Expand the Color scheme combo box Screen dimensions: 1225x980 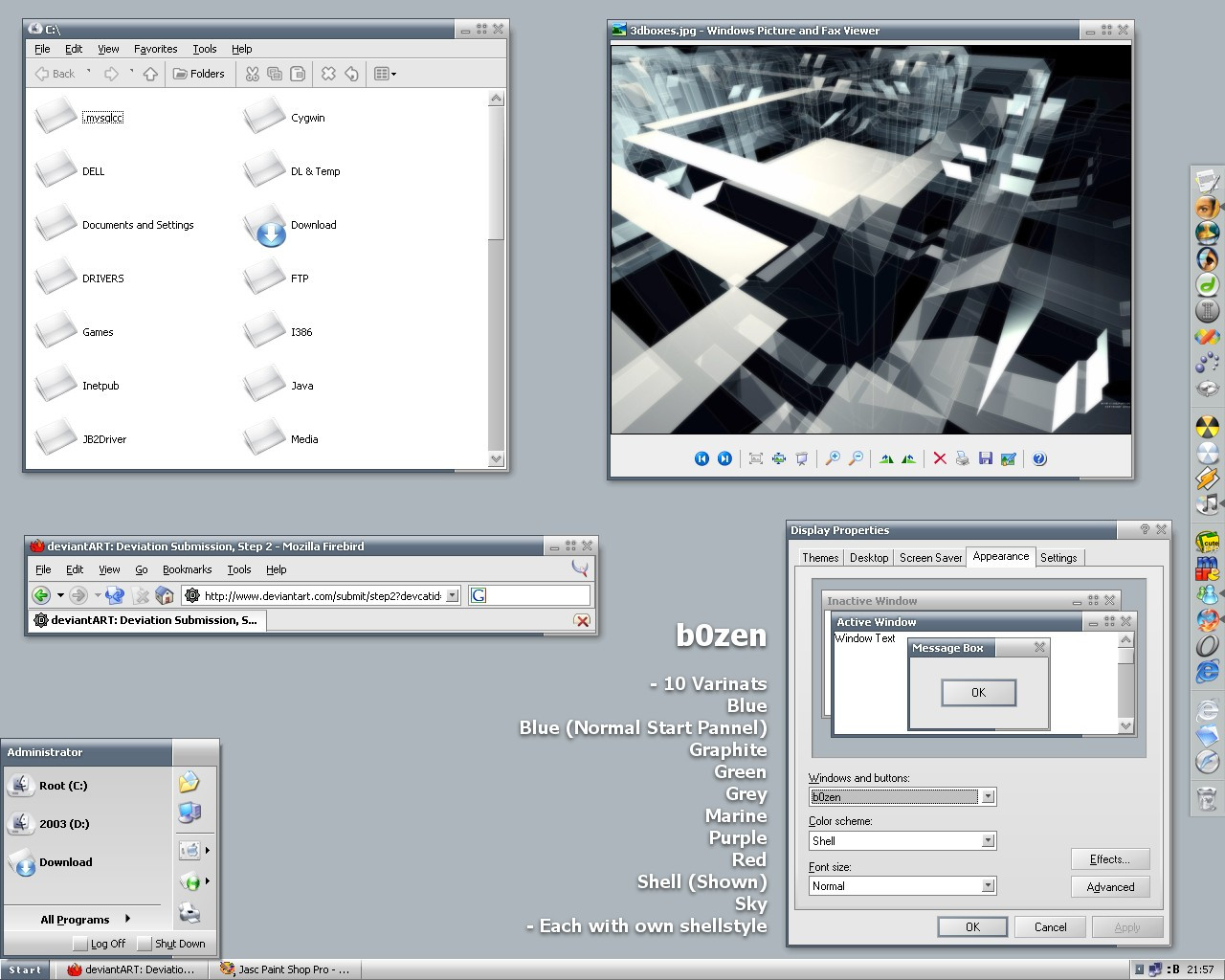[x=988, y=841]
